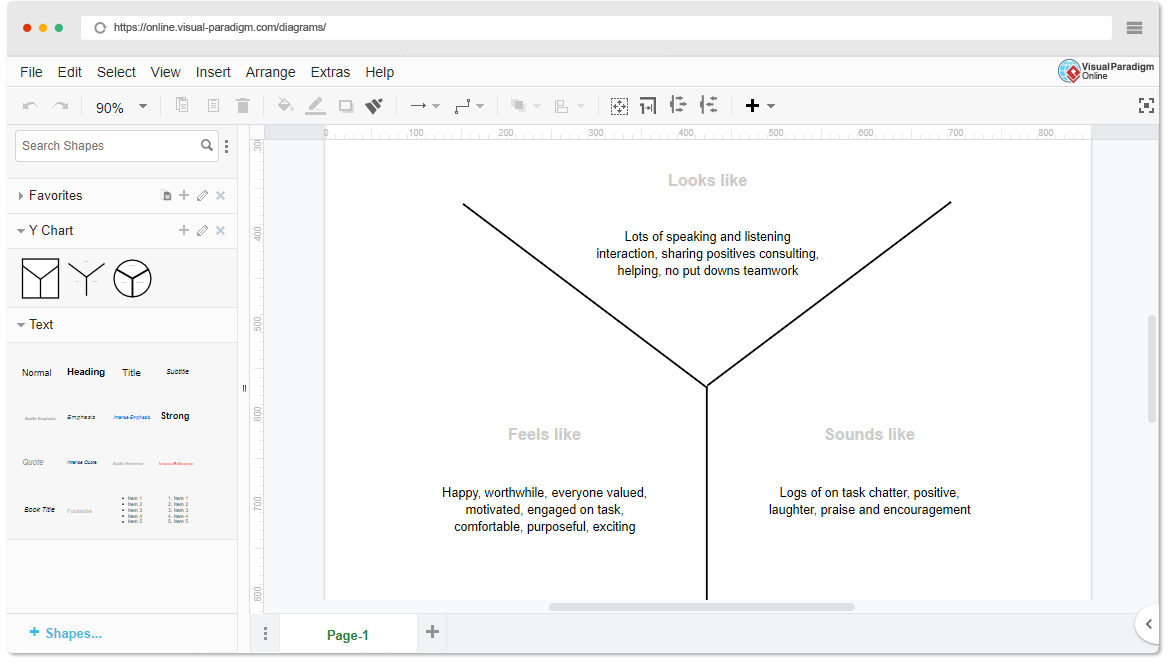Click the align-left distribute icon

[708, 105]
